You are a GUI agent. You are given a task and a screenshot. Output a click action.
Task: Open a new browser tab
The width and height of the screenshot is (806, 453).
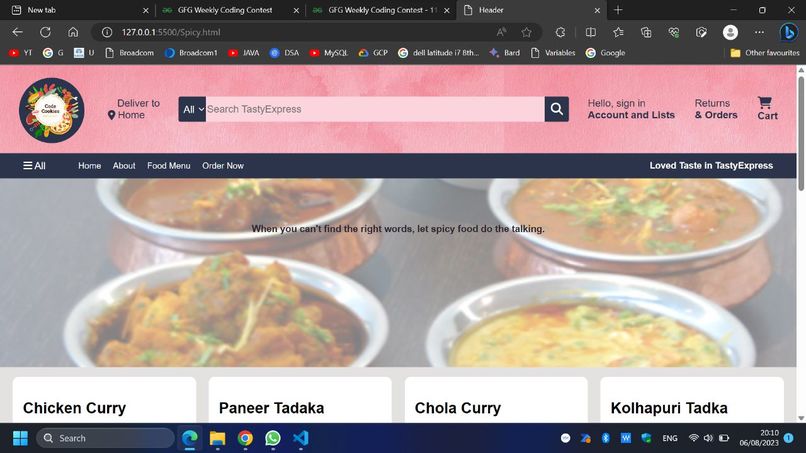pyautogui.click(x=618, y=10)
